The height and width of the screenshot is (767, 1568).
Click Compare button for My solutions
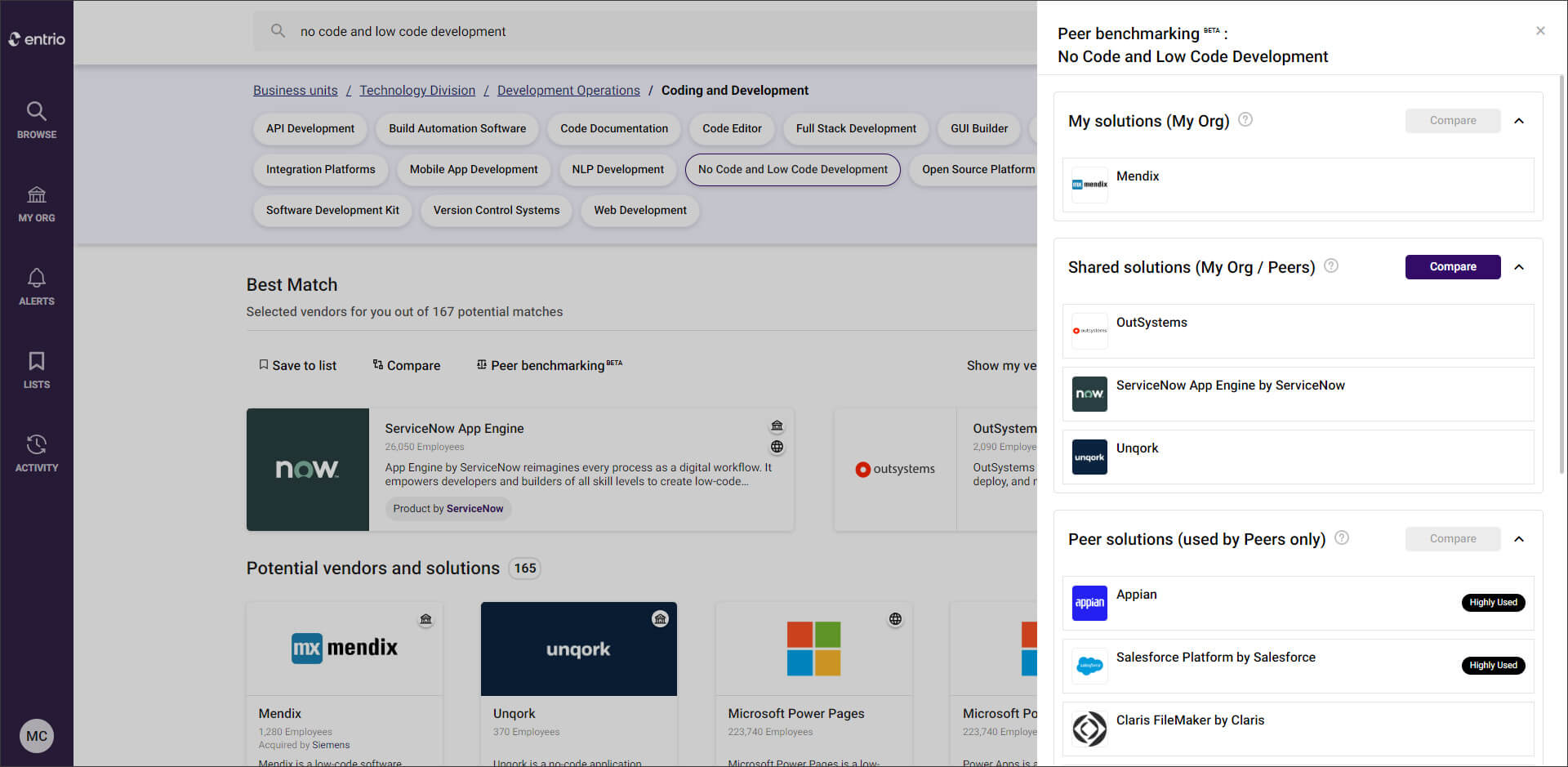pyautogui.click(x=1453, y=121)
